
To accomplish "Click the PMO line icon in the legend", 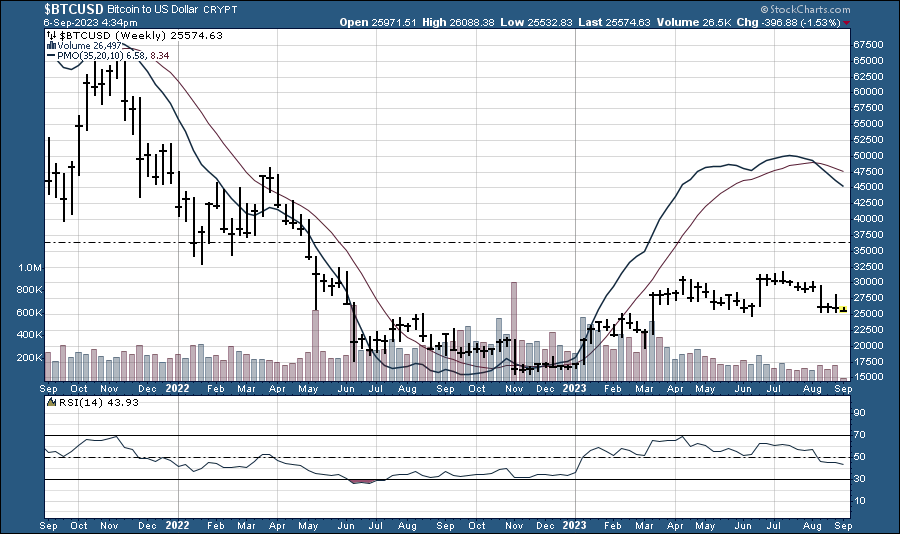I will 51,57.
